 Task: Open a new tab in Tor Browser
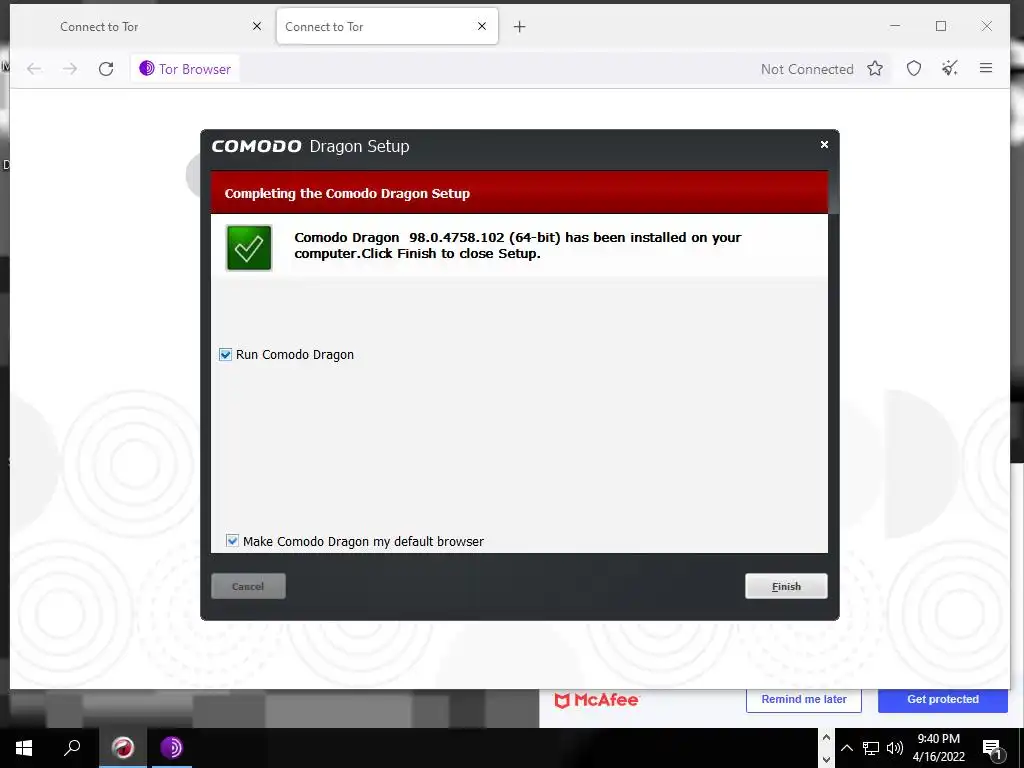click(x=519, y=27)
